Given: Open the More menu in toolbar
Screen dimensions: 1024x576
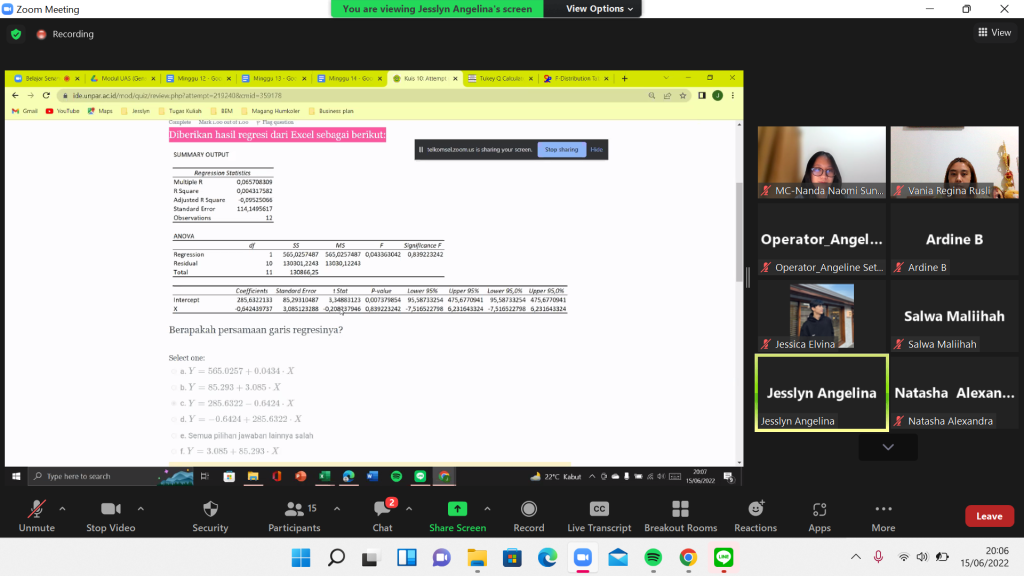Looking at the screenshot, I should coord(883,514).
